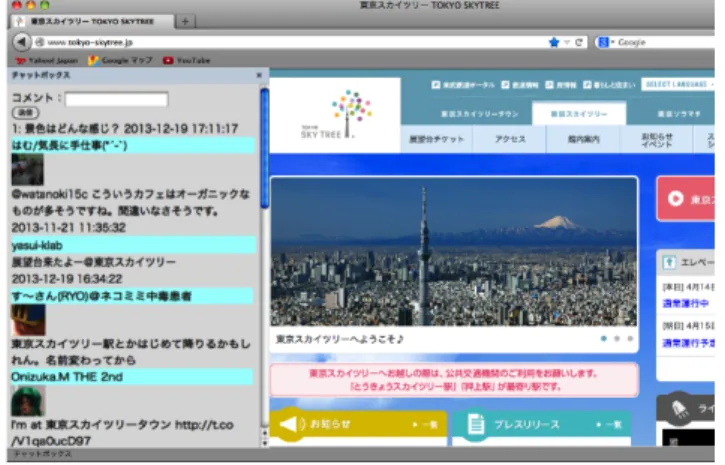This screenshot has width=725, height=465.
Task: Click the elevator status icon
Action: (x=670, y=263)
